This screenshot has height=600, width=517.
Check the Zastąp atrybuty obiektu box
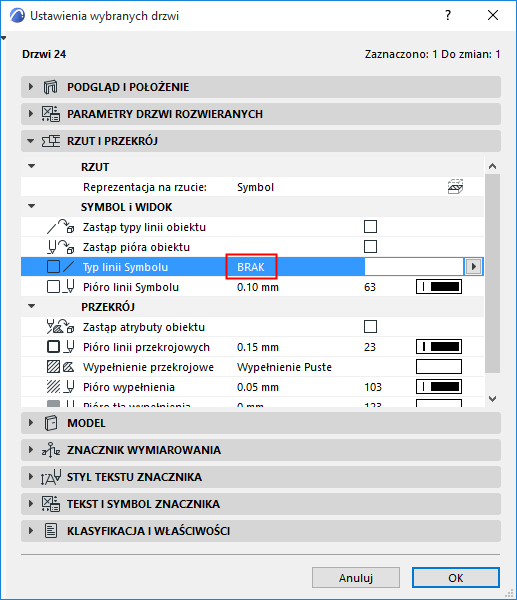point(370,327)
